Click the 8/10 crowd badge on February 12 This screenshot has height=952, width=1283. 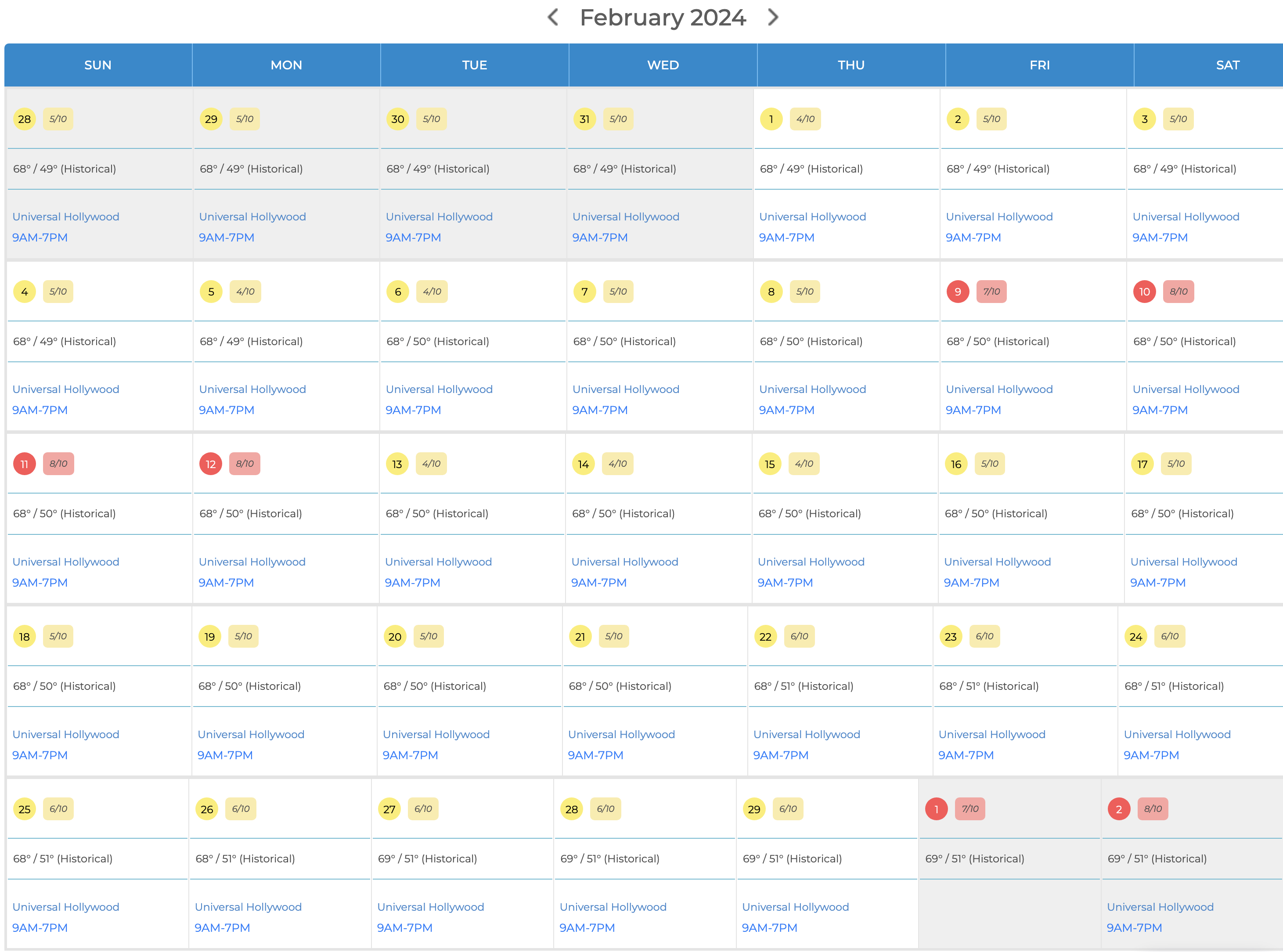244,463
